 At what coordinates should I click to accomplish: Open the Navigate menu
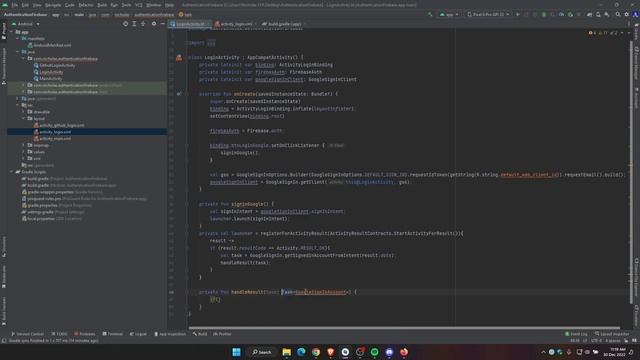(x=53, y=5)
